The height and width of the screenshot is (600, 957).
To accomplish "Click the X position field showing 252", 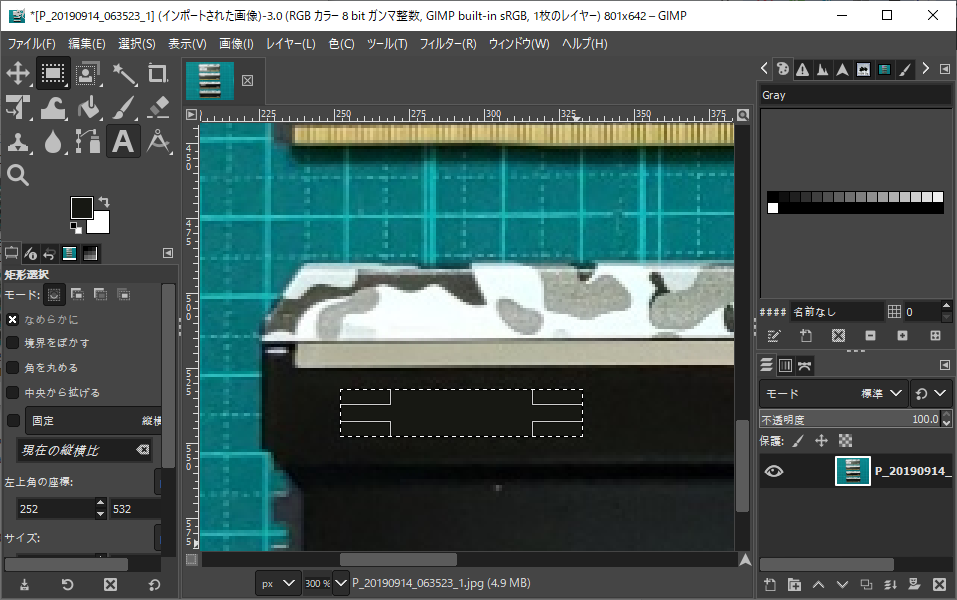I will tap(55, 509).
